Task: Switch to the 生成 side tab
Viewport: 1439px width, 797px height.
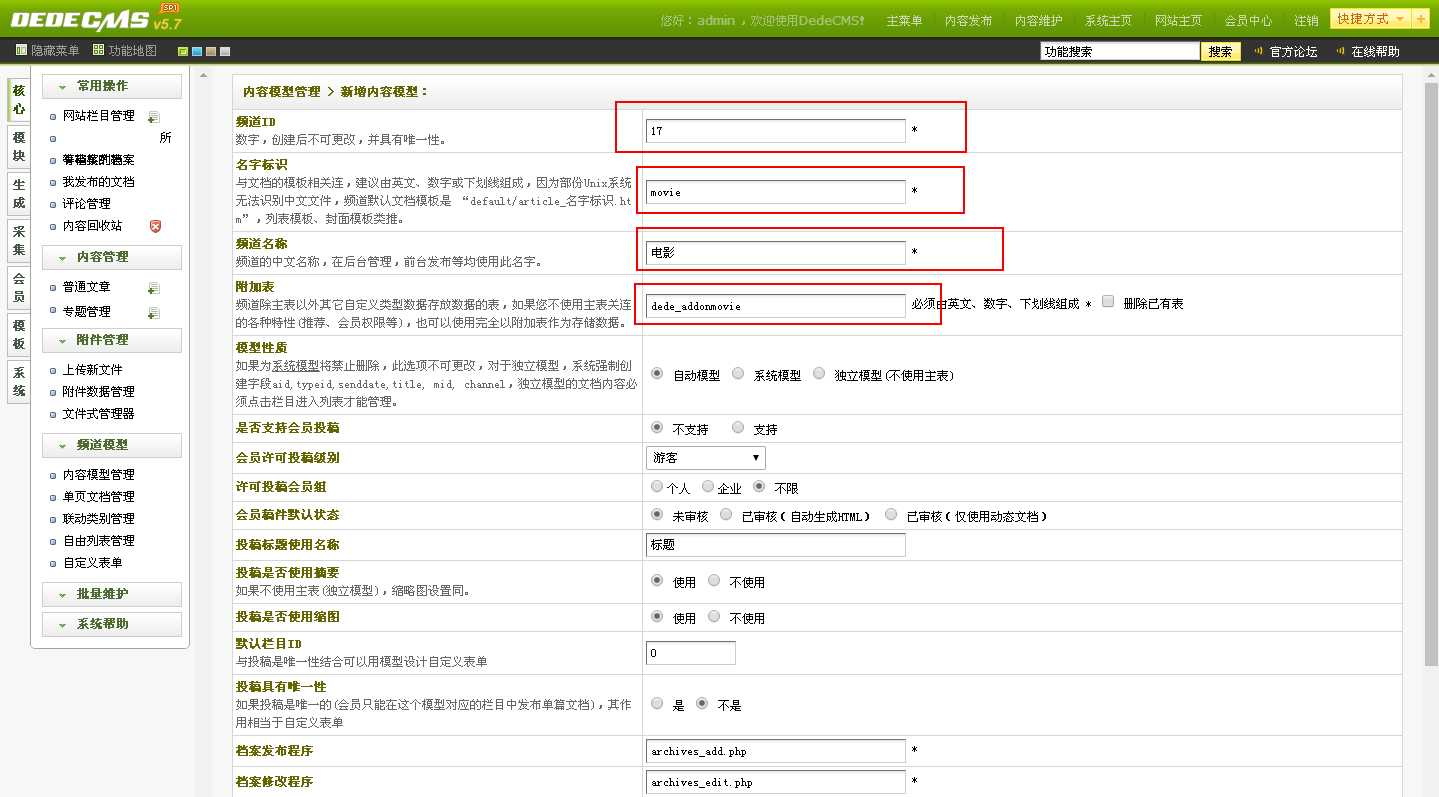Action: 19,194
